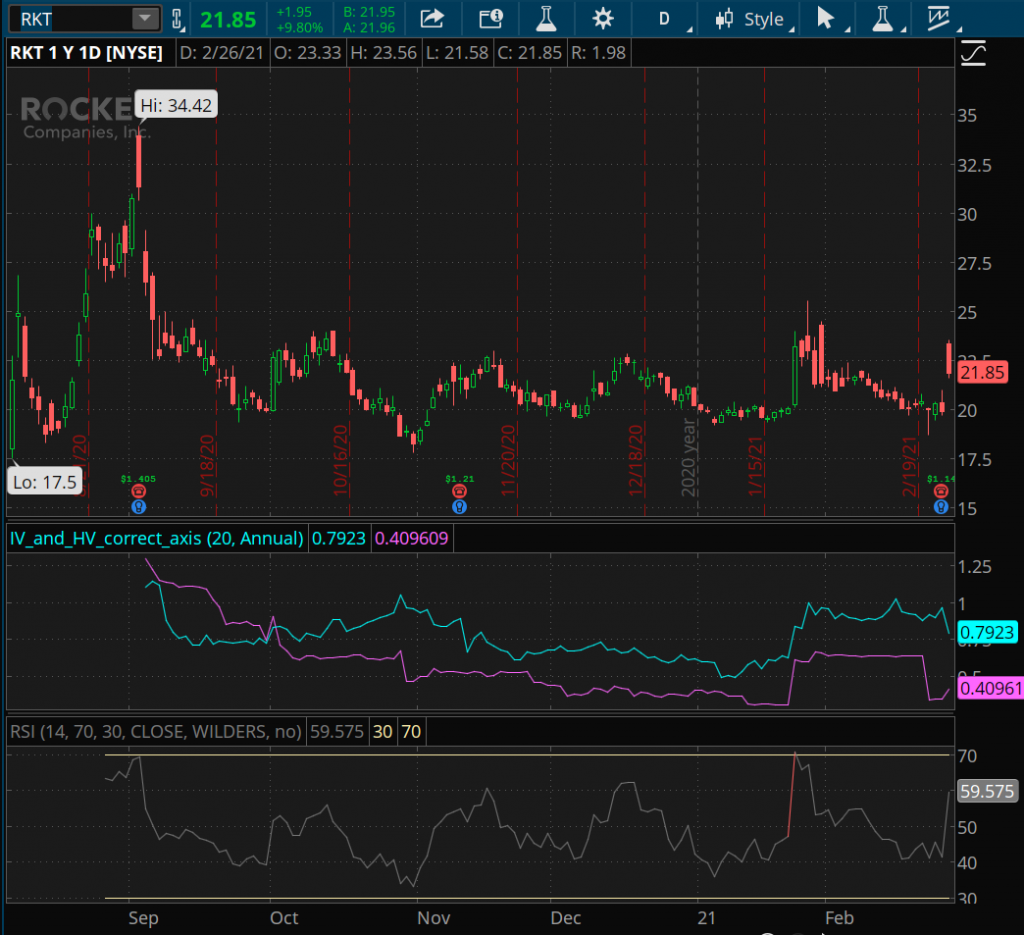Click the blue lightbulb icon in February
Viewport: 1024px width, 935px height.
941,507
